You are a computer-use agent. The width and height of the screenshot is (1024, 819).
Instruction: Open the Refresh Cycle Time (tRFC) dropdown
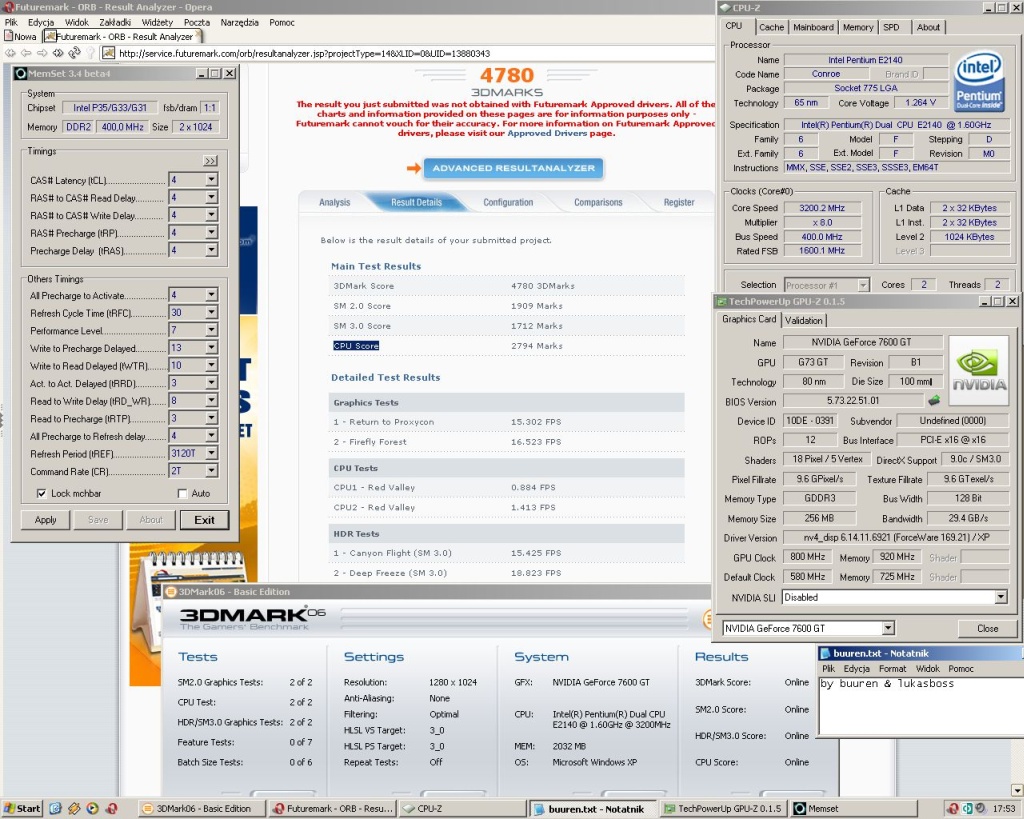tap(212, 313)
